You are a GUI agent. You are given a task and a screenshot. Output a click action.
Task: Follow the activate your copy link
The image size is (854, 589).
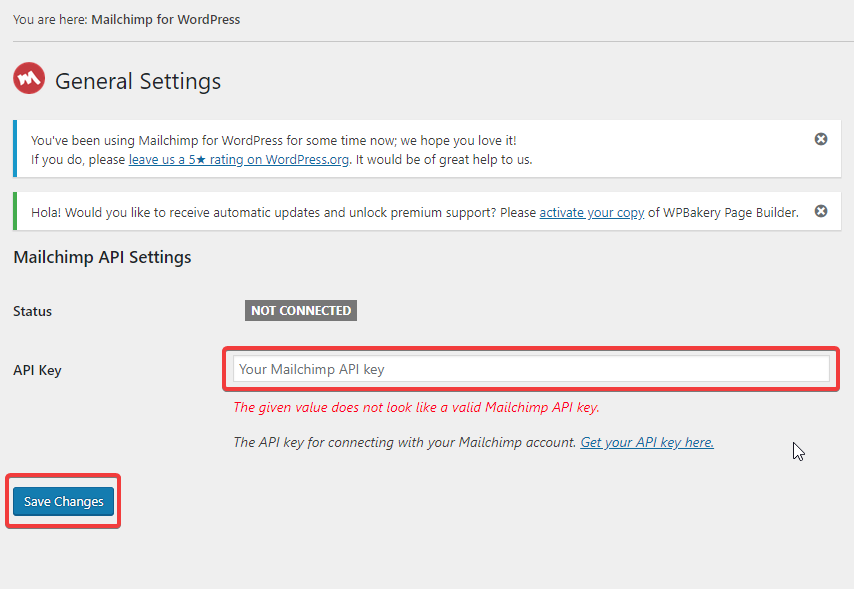(x=591, y=212)
